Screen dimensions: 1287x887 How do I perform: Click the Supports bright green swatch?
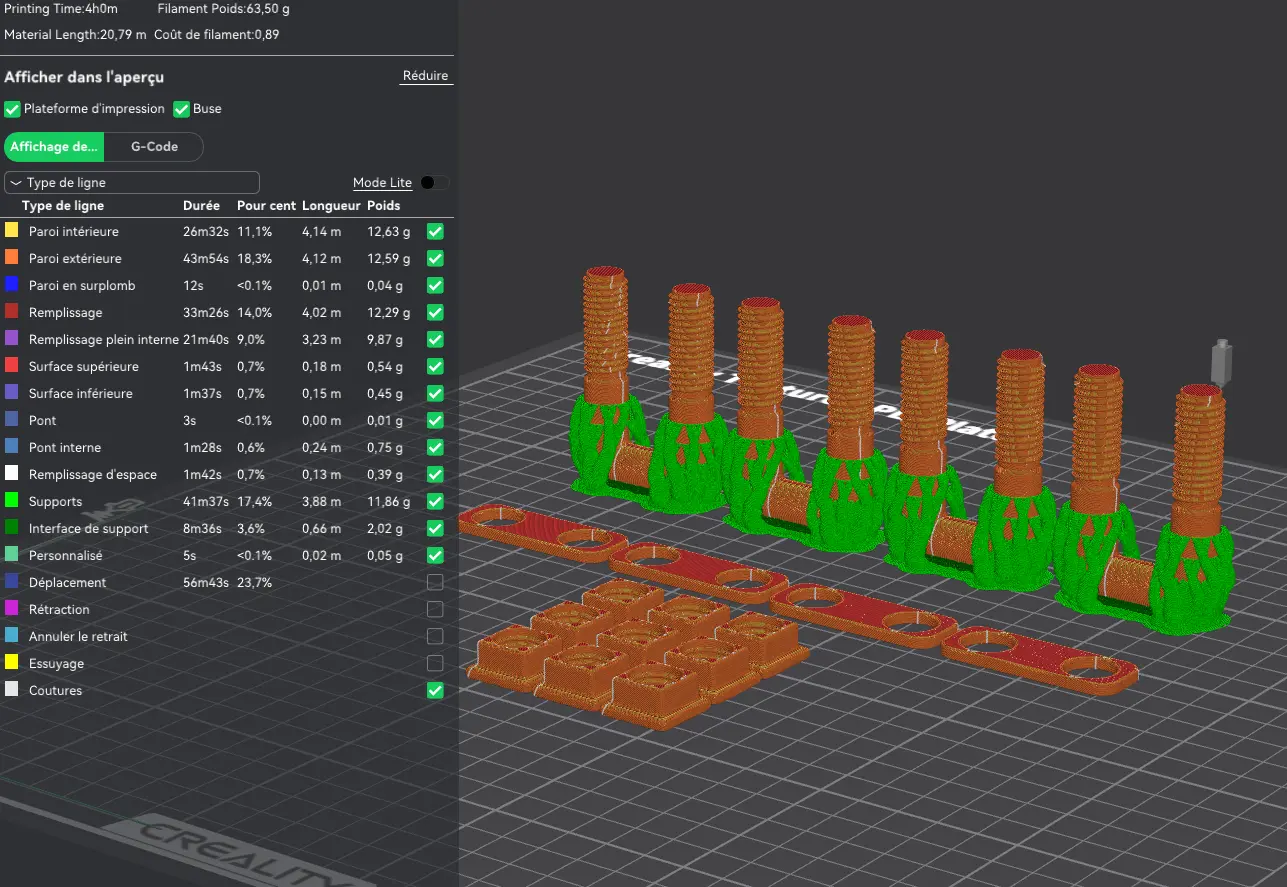(12, 501)
